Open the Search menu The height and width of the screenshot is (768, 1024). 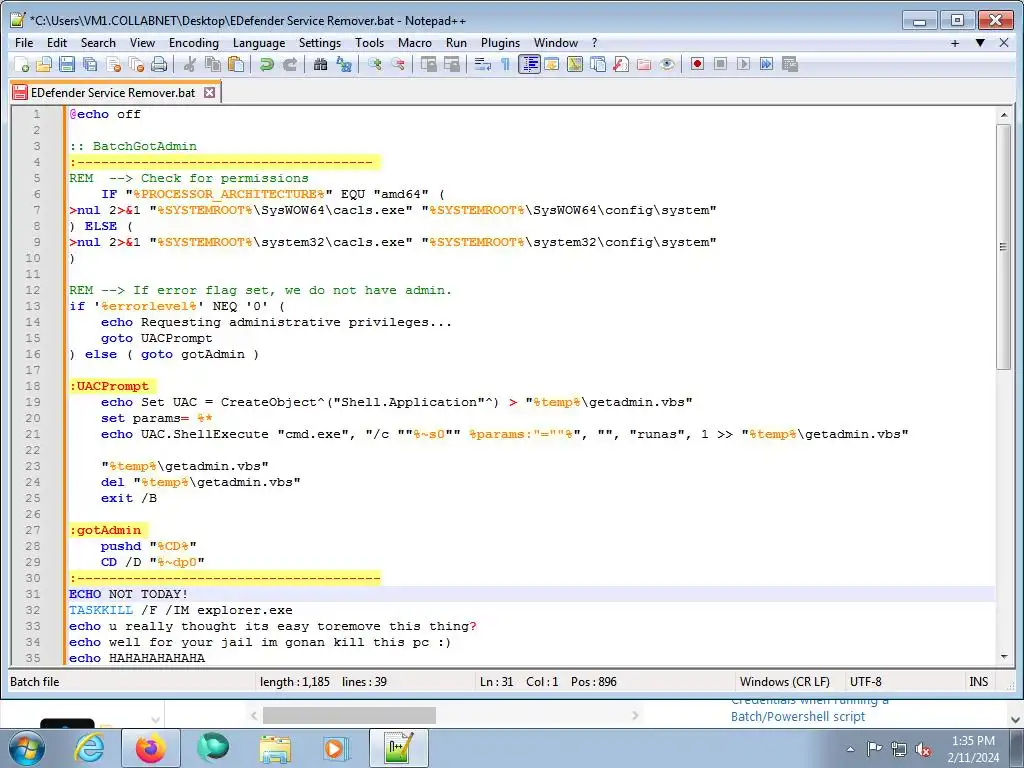tap(98, 42)
